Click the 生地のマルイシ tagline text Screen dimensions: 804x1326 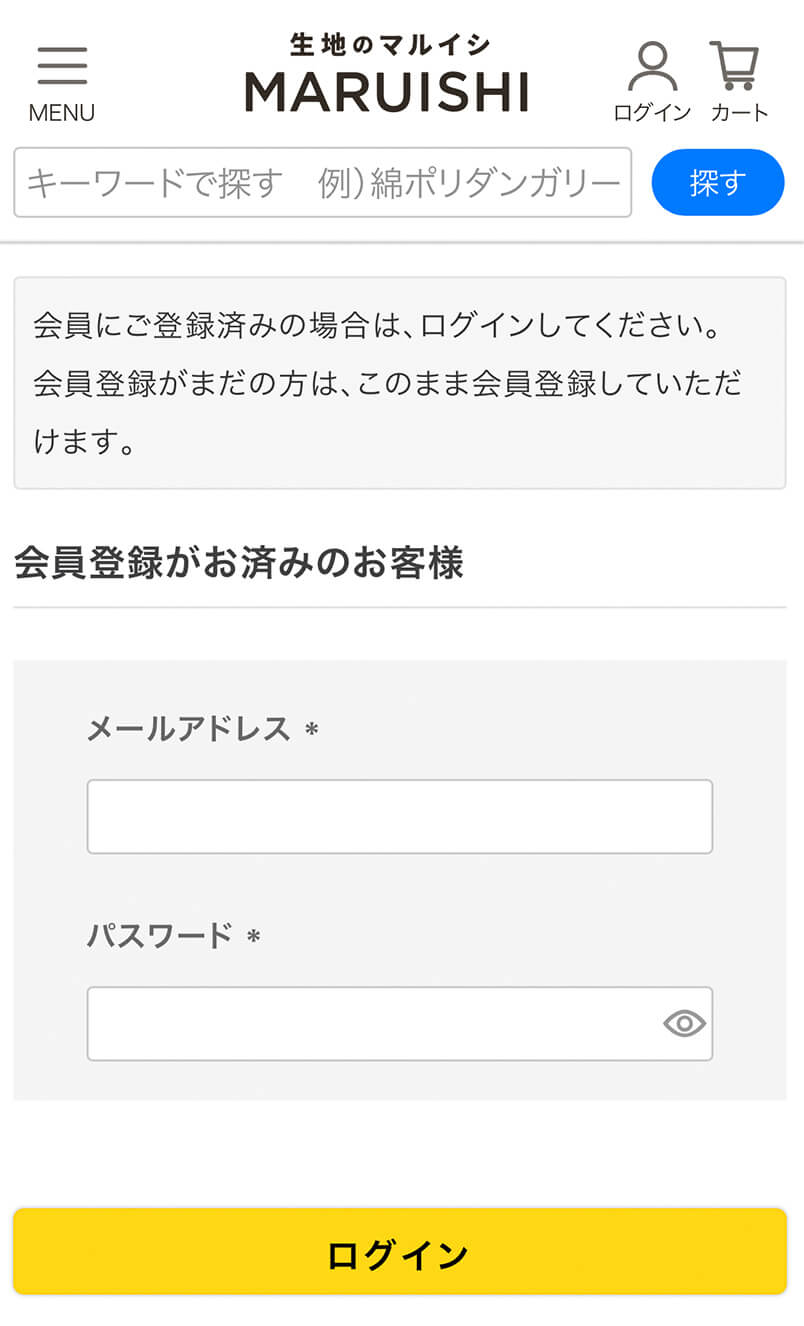[x=389, y=45]
